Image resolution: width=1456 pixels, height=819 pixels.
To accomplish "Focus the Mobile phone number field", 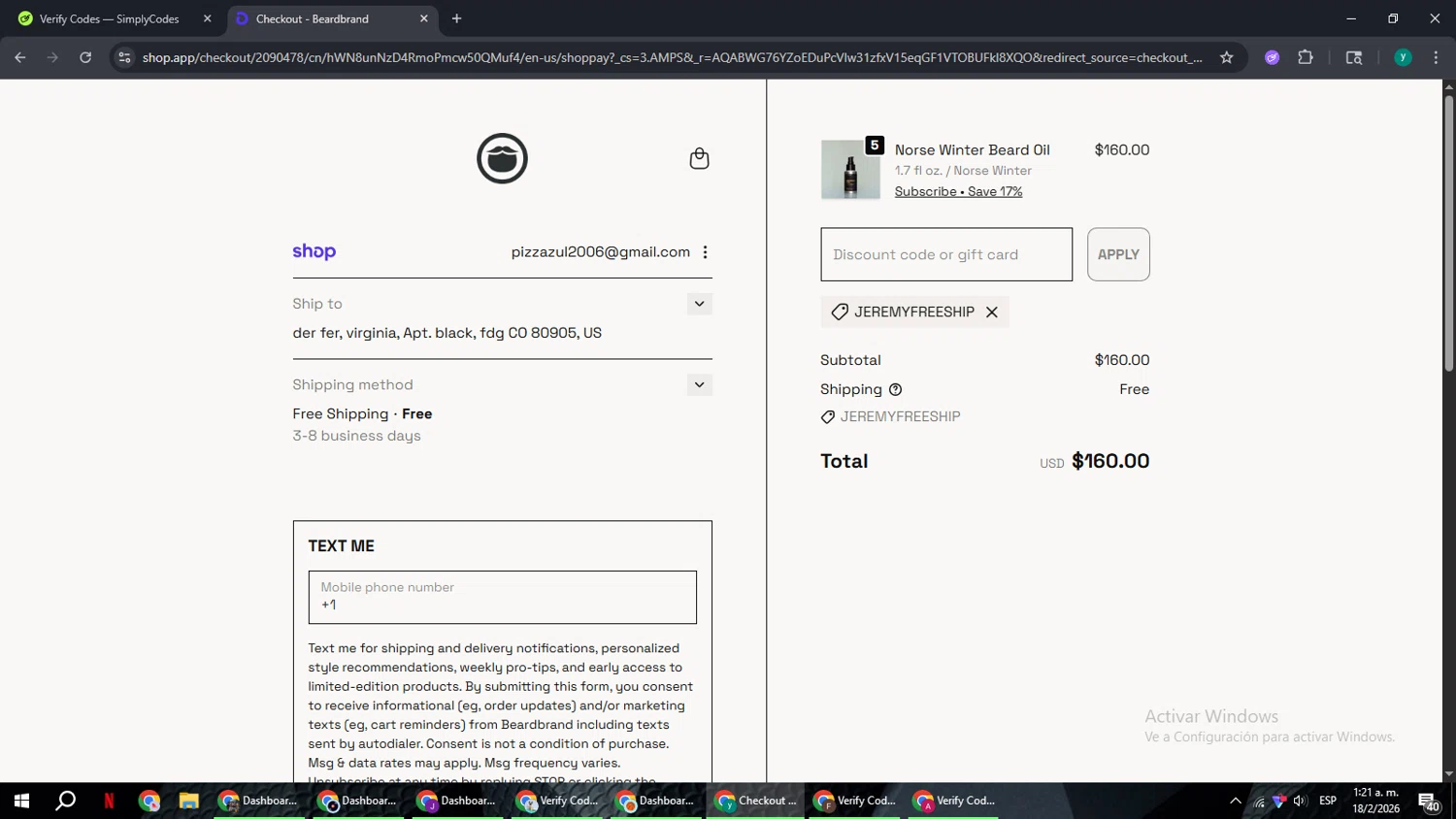I will (x=502, y=597).
